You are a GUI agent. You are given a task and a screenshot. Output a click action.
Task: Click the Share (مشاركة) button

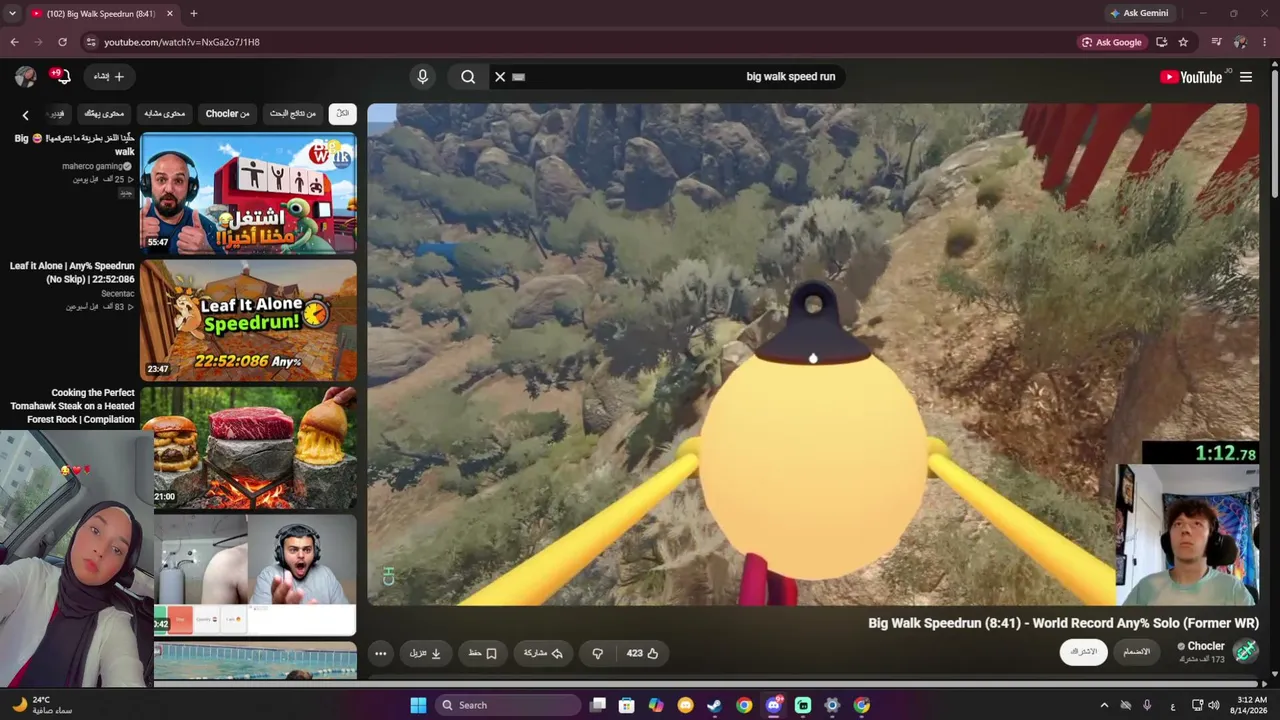543,653
